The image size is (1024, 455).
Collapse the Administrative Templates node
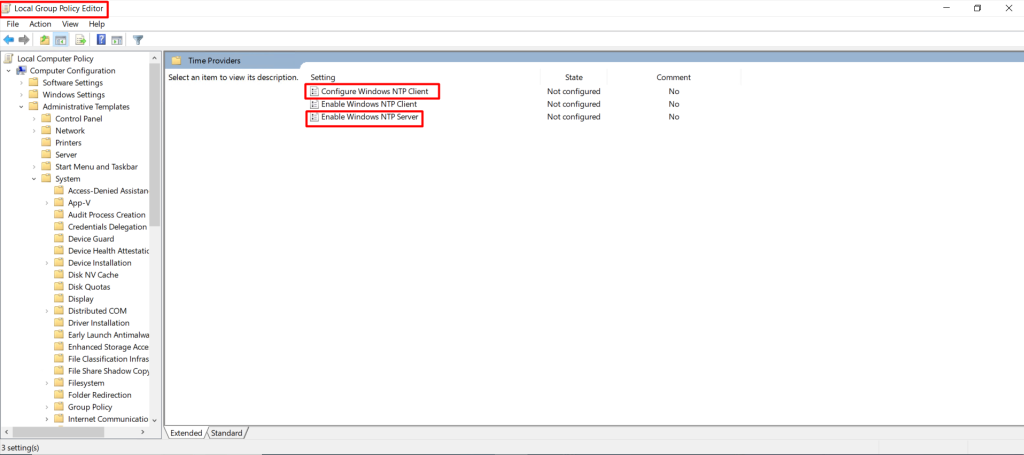coord(22,106)
